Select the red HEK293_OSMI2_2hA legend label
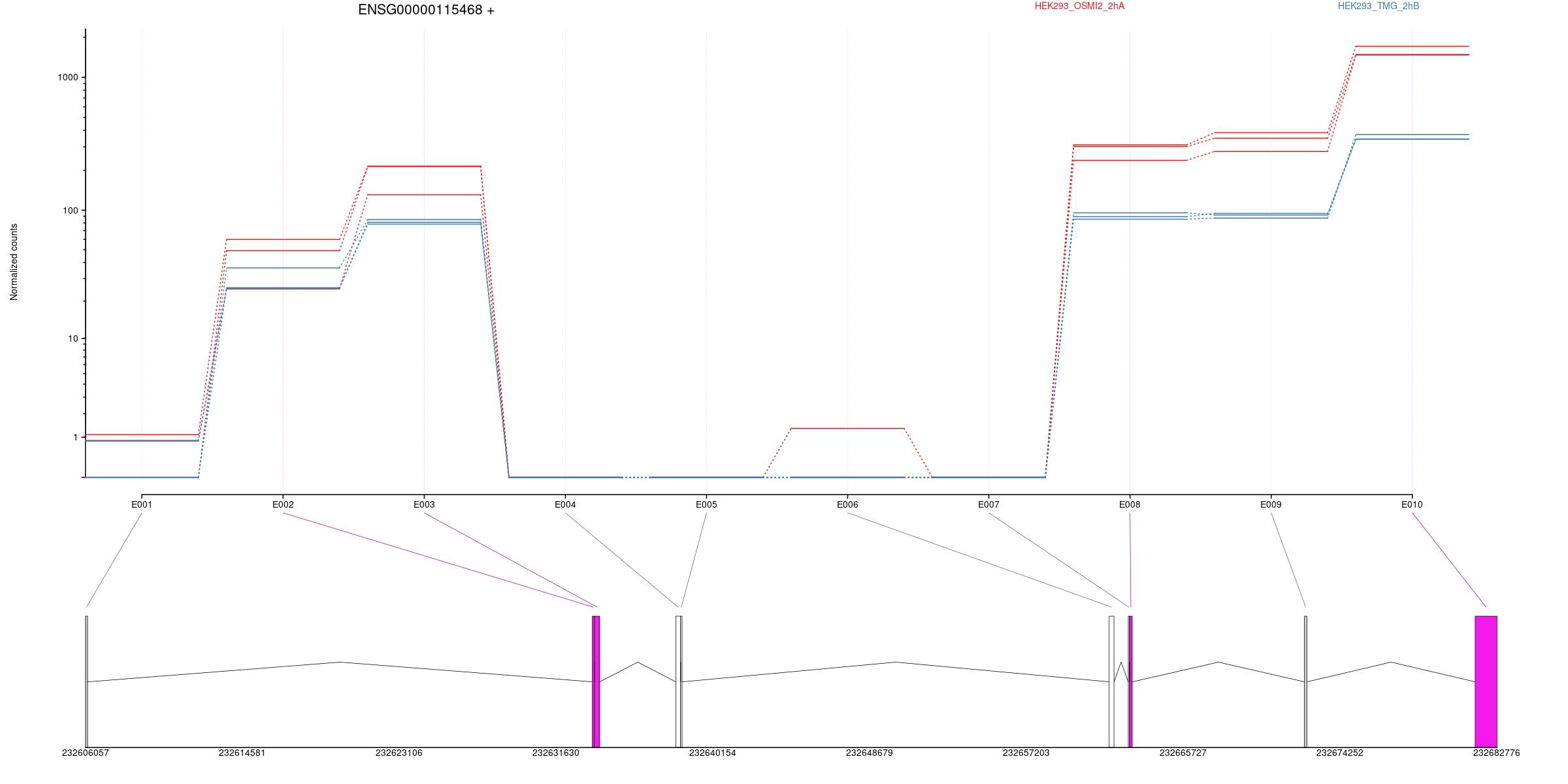The width and height of the screenshot is (1568, 784). 1079,6
